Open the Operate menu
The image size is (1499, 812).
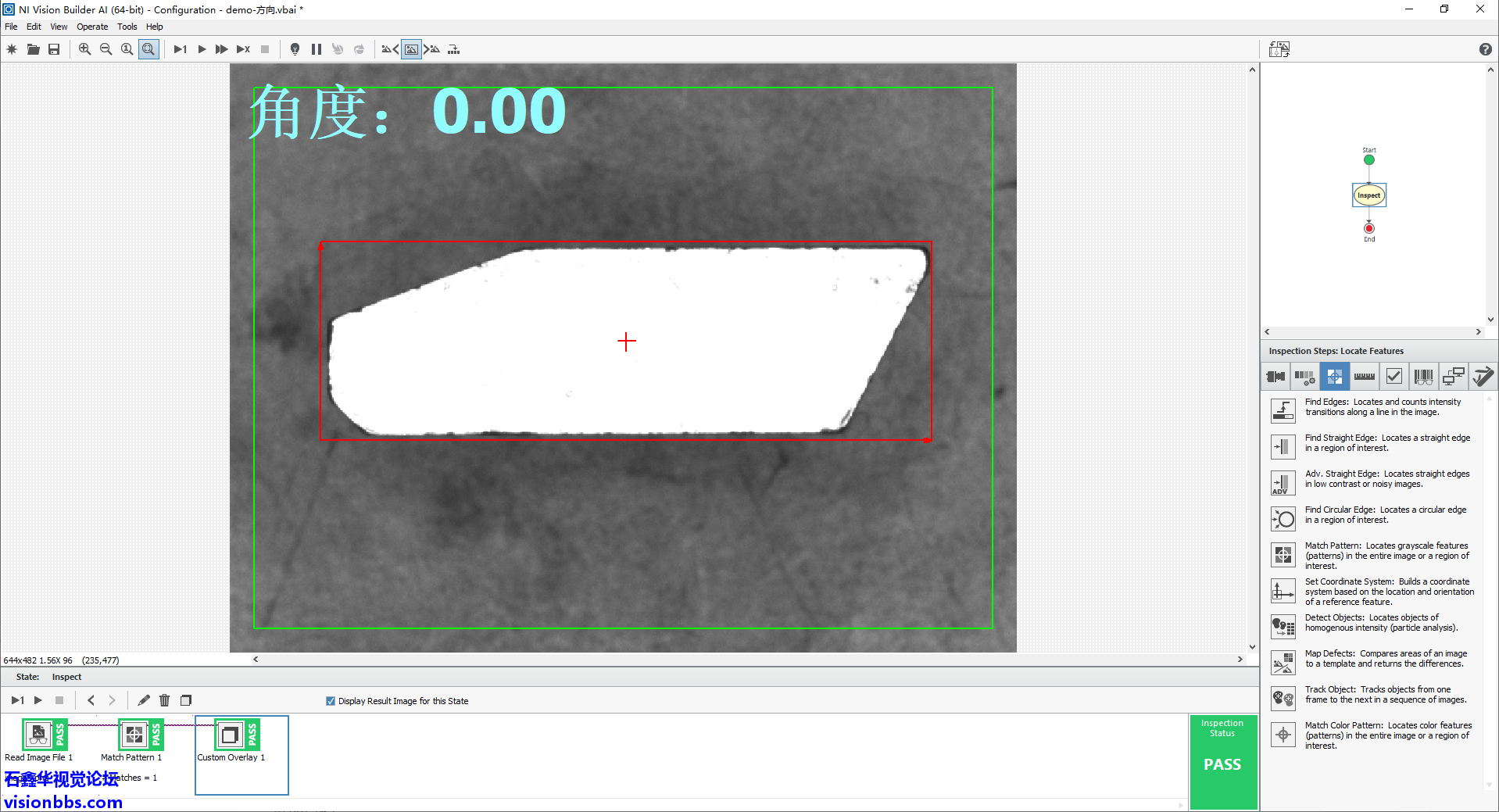point(92,27)
